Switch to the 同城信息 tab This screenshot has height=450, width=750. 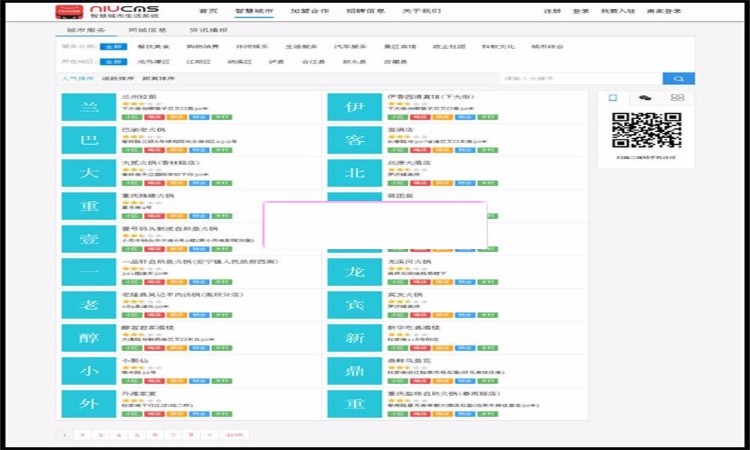coord(147,30)
